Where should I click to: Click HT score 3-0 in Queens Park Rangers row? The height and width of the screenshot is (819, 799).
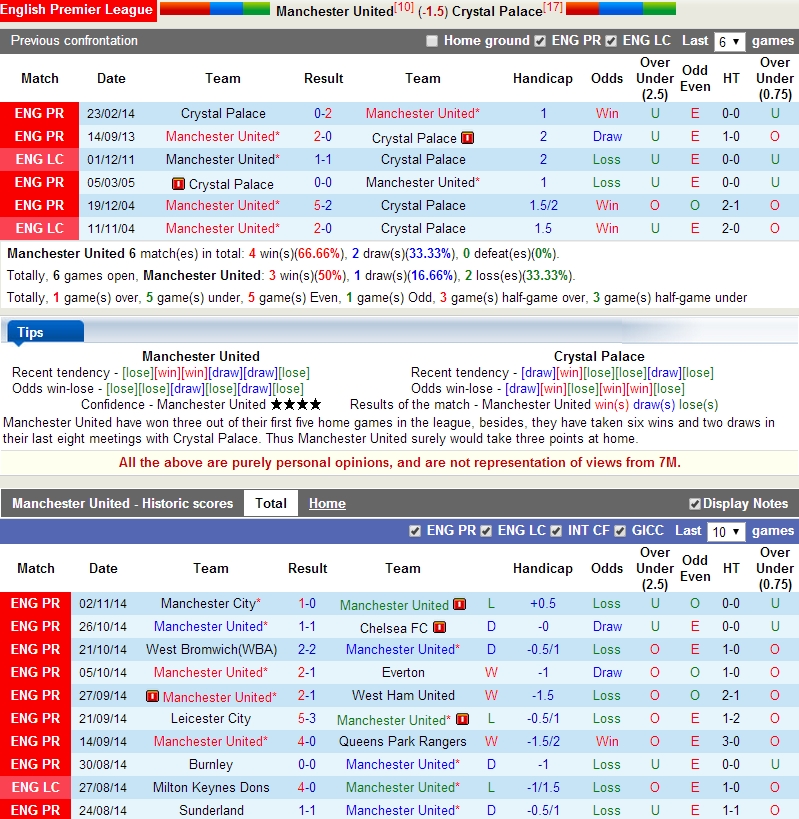(730, 741)
